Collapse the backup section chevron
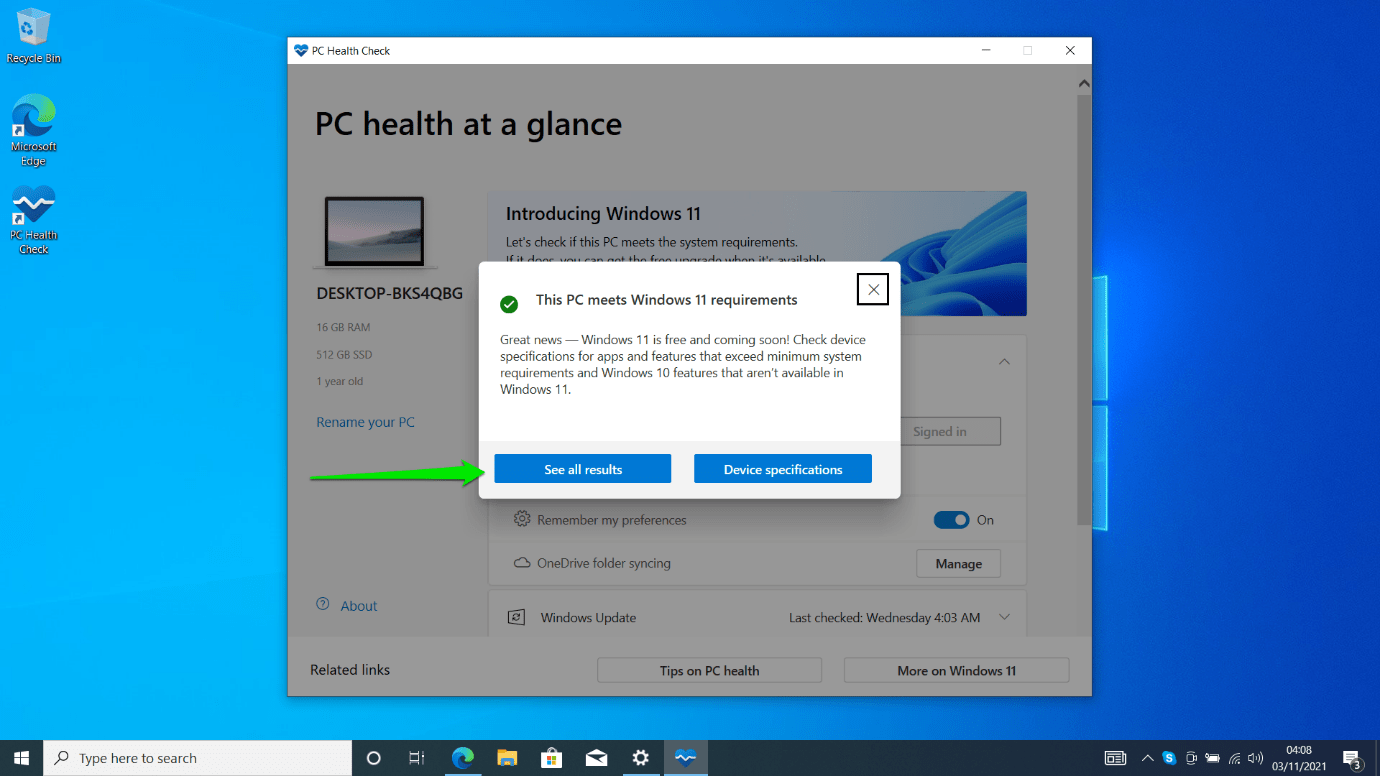The width and height of the screenshot is (1380, 776). 1005,361
